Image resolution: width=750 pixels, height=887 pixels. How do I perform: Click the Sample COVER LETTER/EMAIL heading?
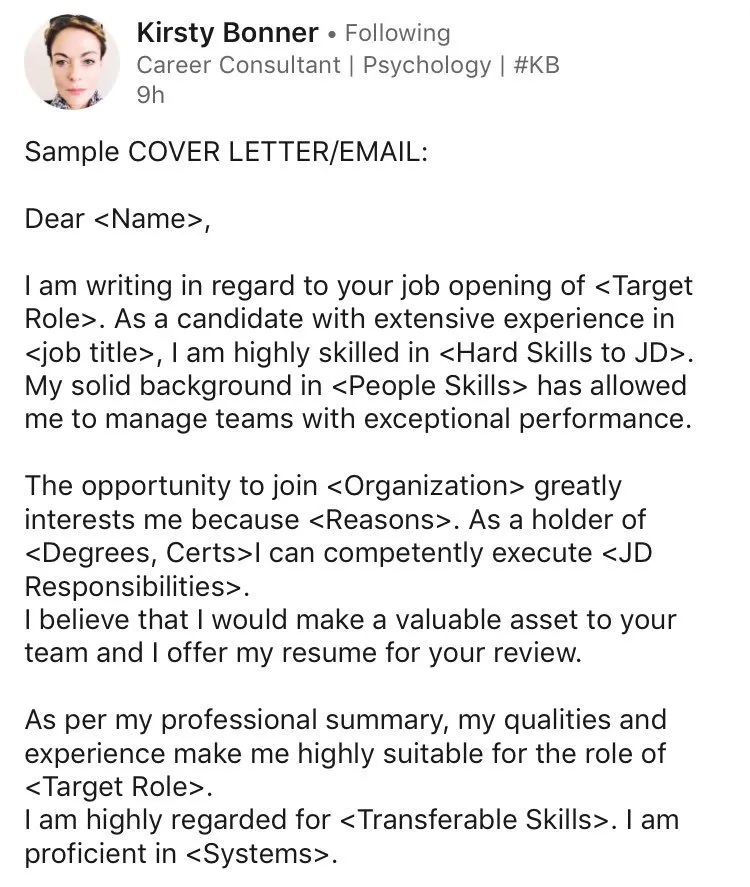pyautogui.click(x=226, y=152)
